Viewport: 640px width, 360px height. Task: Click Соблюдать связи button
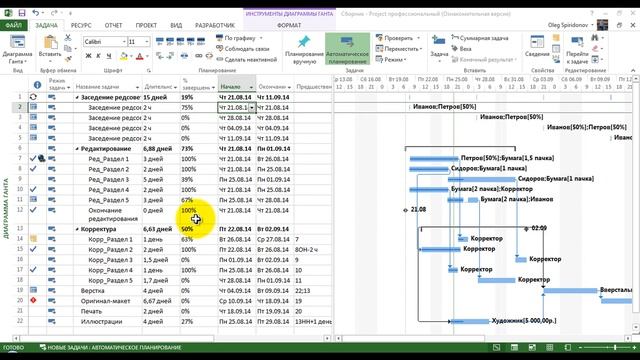pos(243,49)
